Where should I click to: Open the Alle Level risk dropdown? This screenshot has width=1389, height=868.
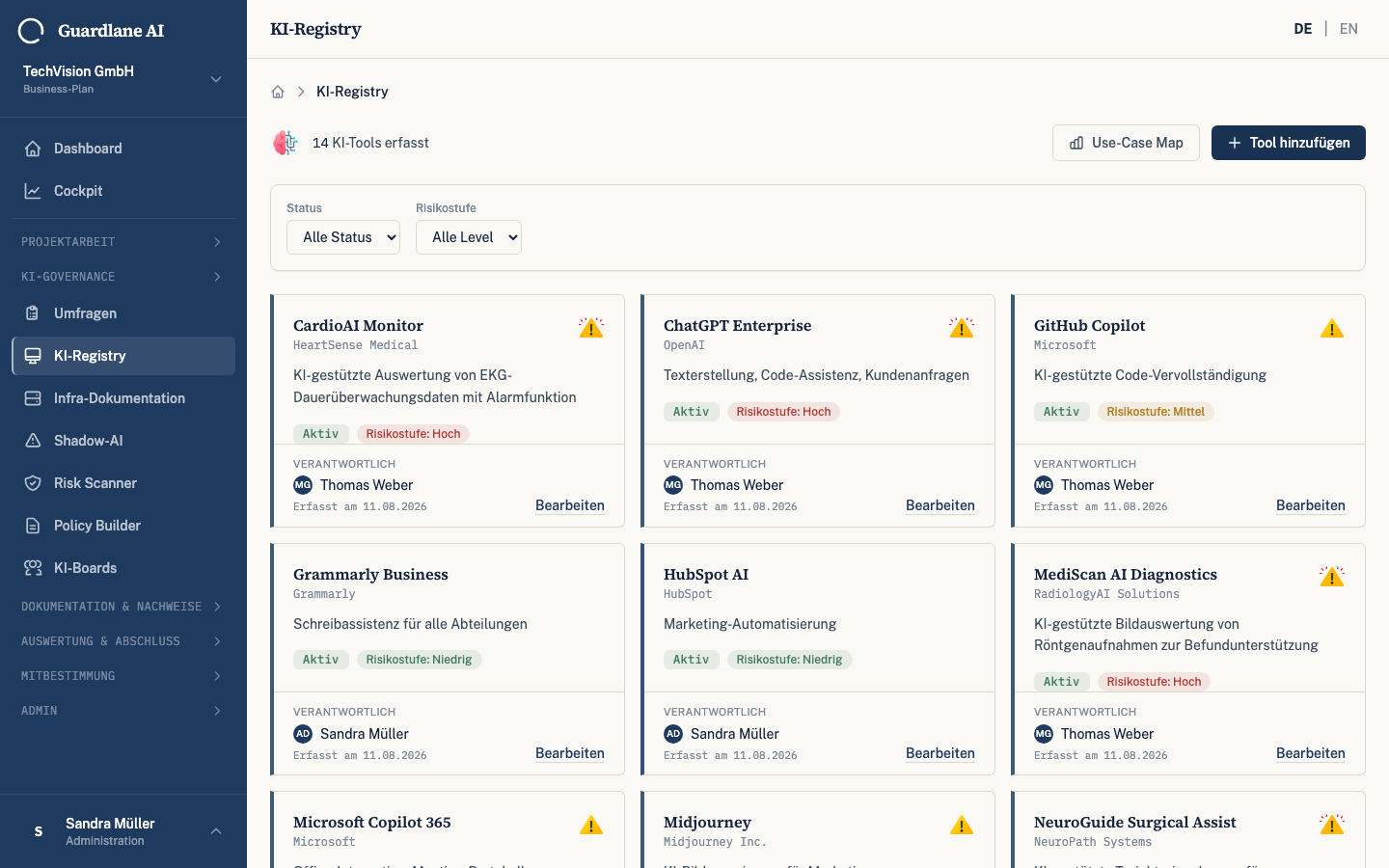click(469, 237)
